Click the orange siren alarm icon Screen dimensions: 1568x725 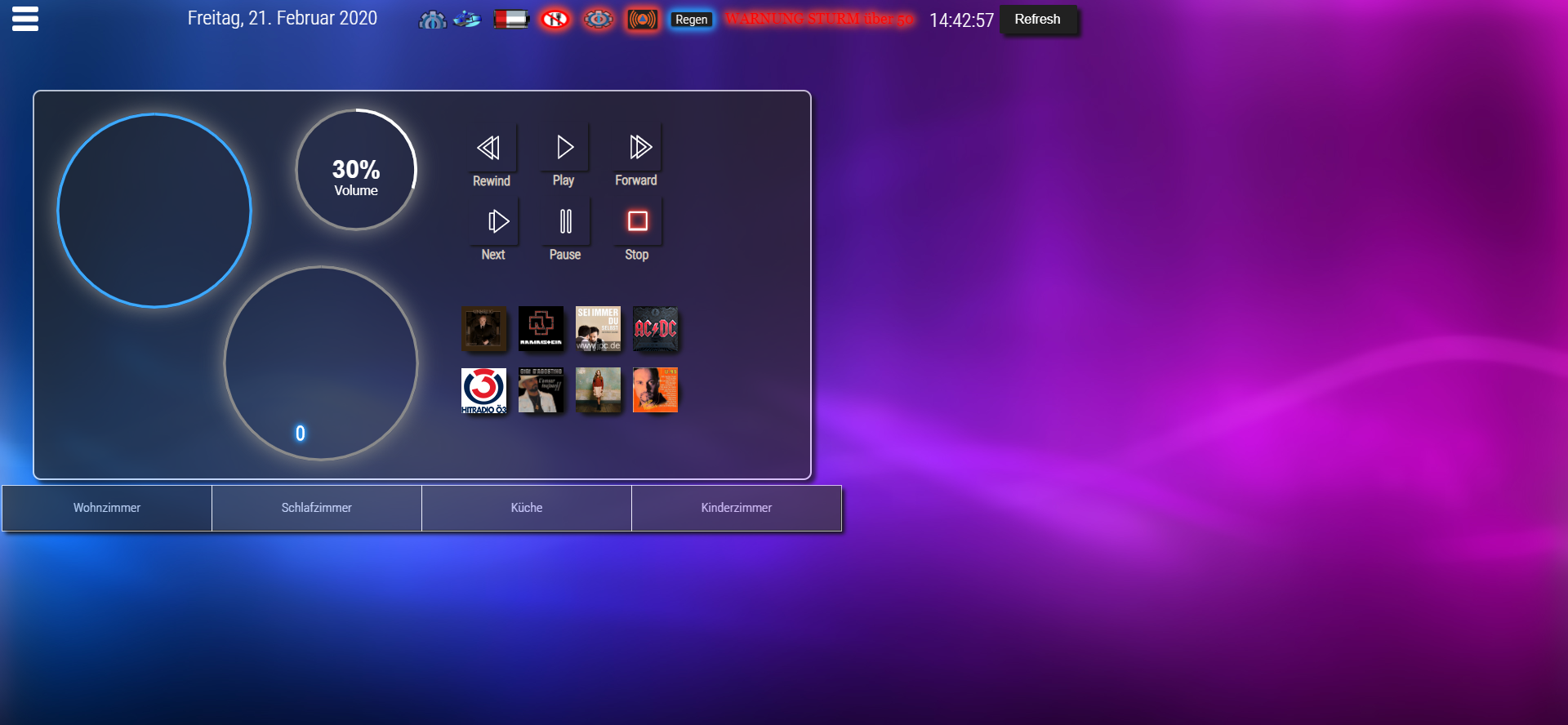643,19
